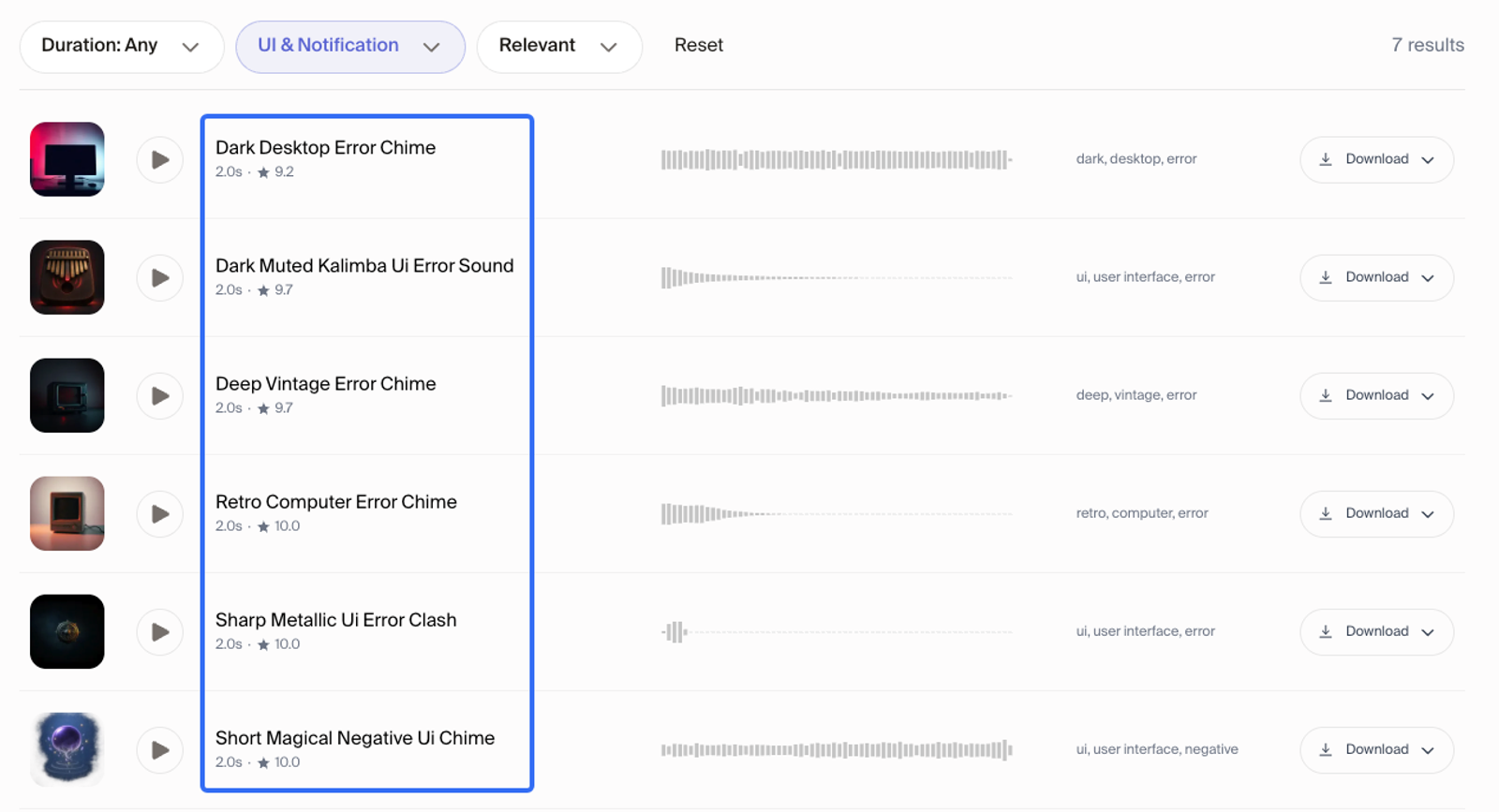Screen dimensions: 1499x812
Task: Expand download options chevron for Deep Vintage Error Chime
Action: (x=1428, y=396)
